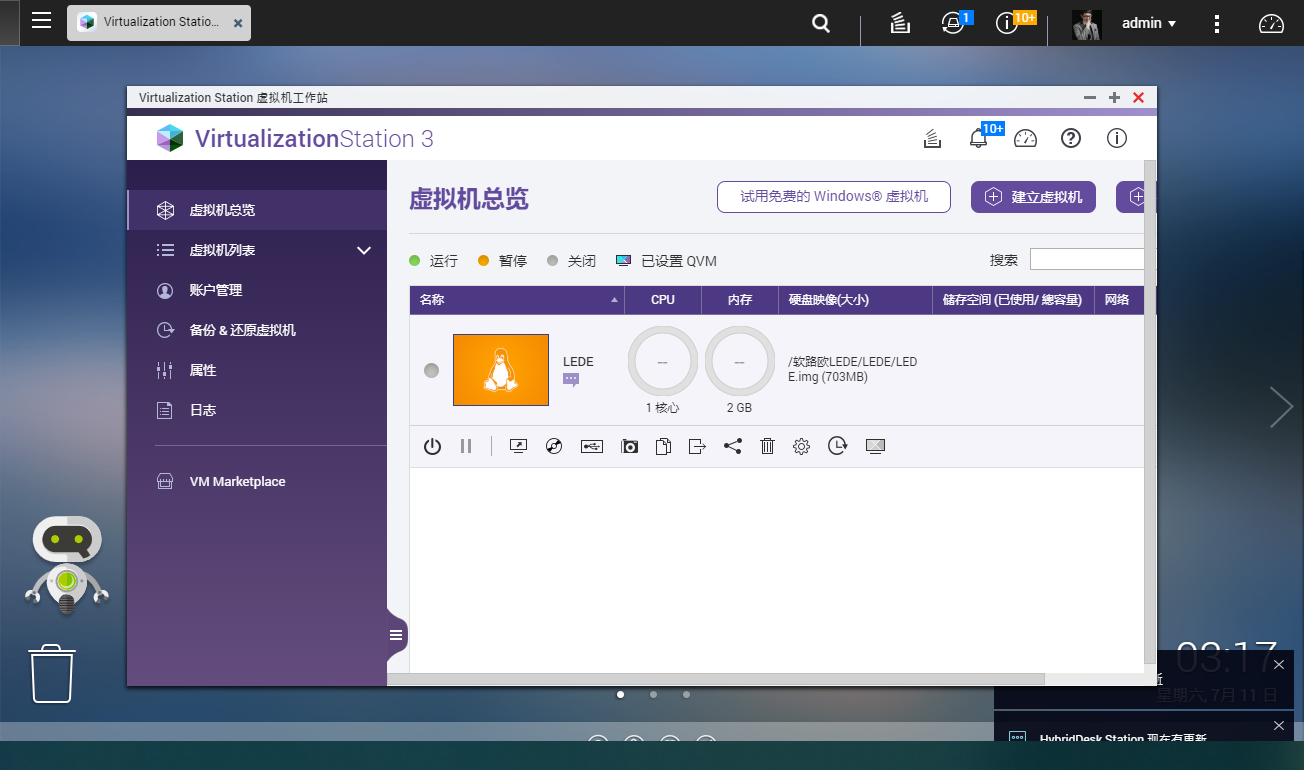Go to 备份 & 还原虚拟机
This screenshot has width=1304, height=770.
pyautogui.click(x=242, y=330)
